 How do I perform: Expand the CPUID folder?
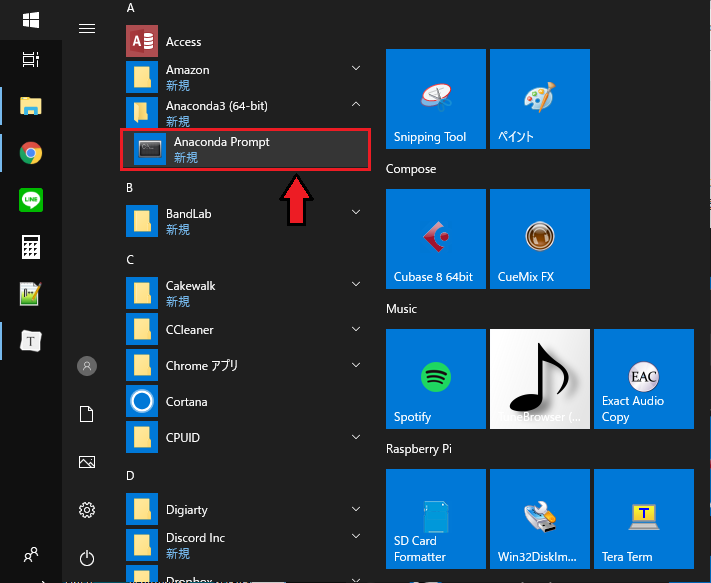tap(356, 437)
